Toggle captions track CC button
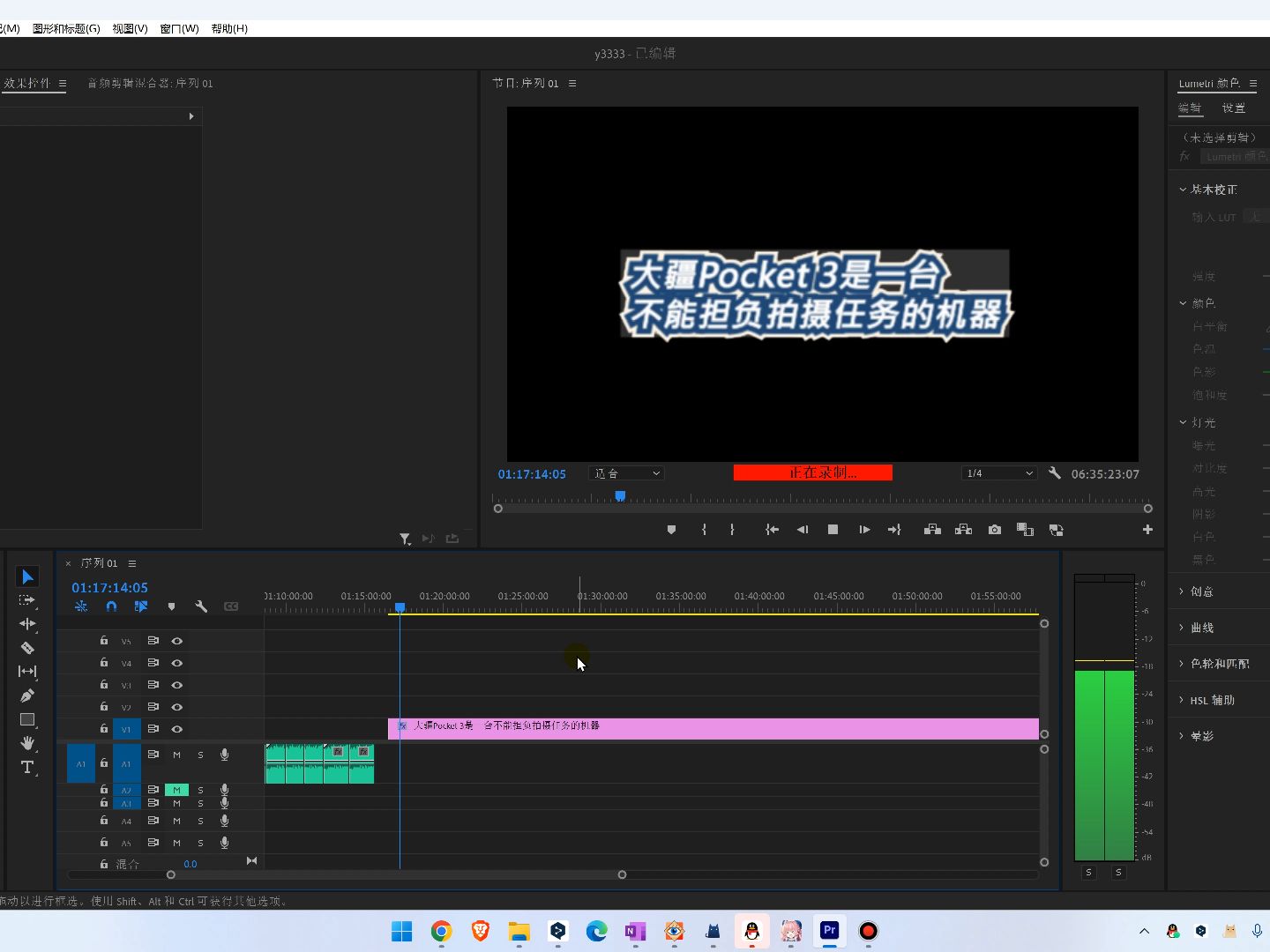This screenshot has width=1270, height=952. pyautogui.click(x=231, y=606)
